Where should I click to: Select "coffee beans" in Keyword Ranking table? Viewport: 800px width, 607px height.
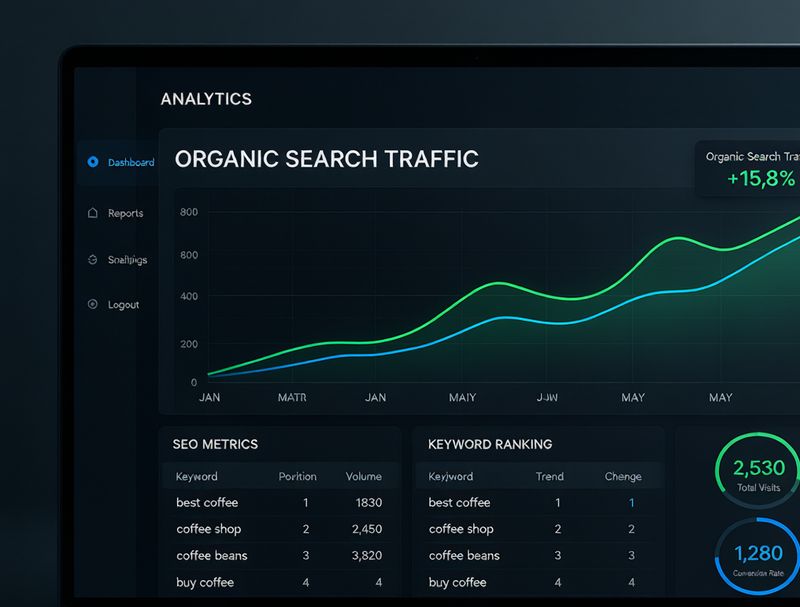[464, 555]
